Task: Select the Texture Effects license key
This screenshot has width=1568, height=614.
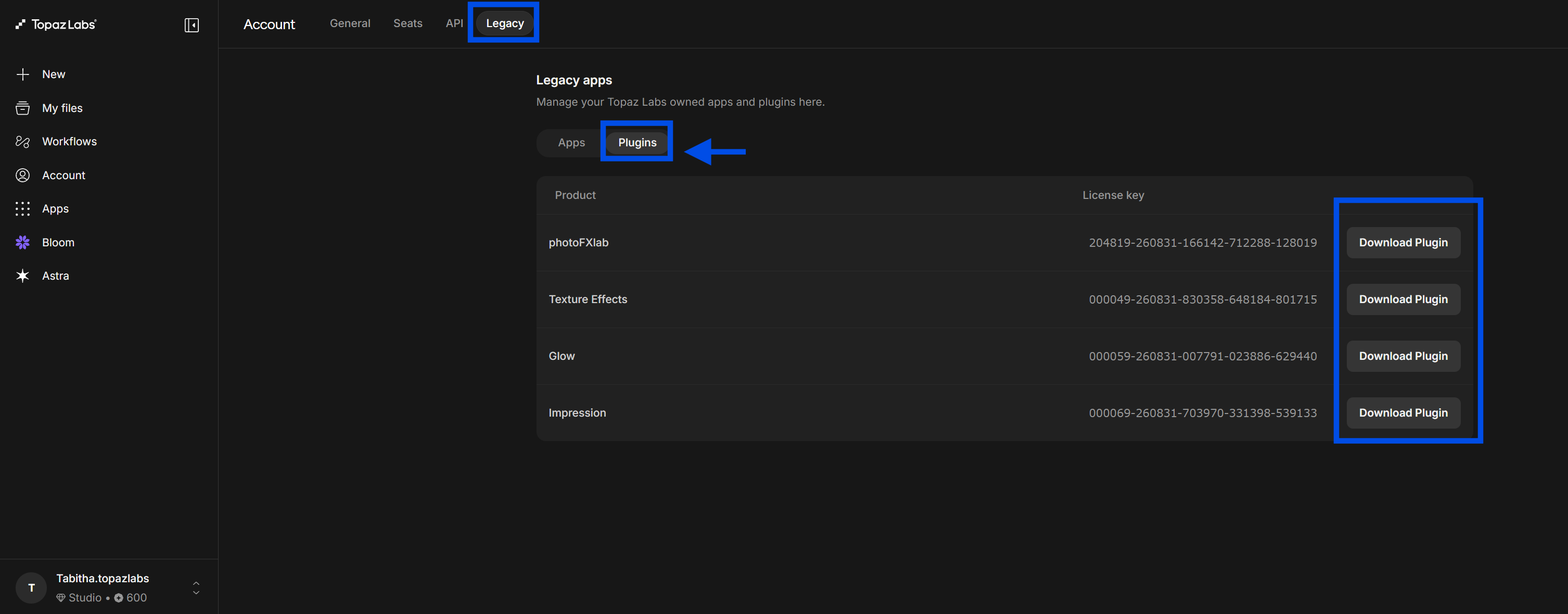Action: pyautogui.click(x=1203, y=299)
